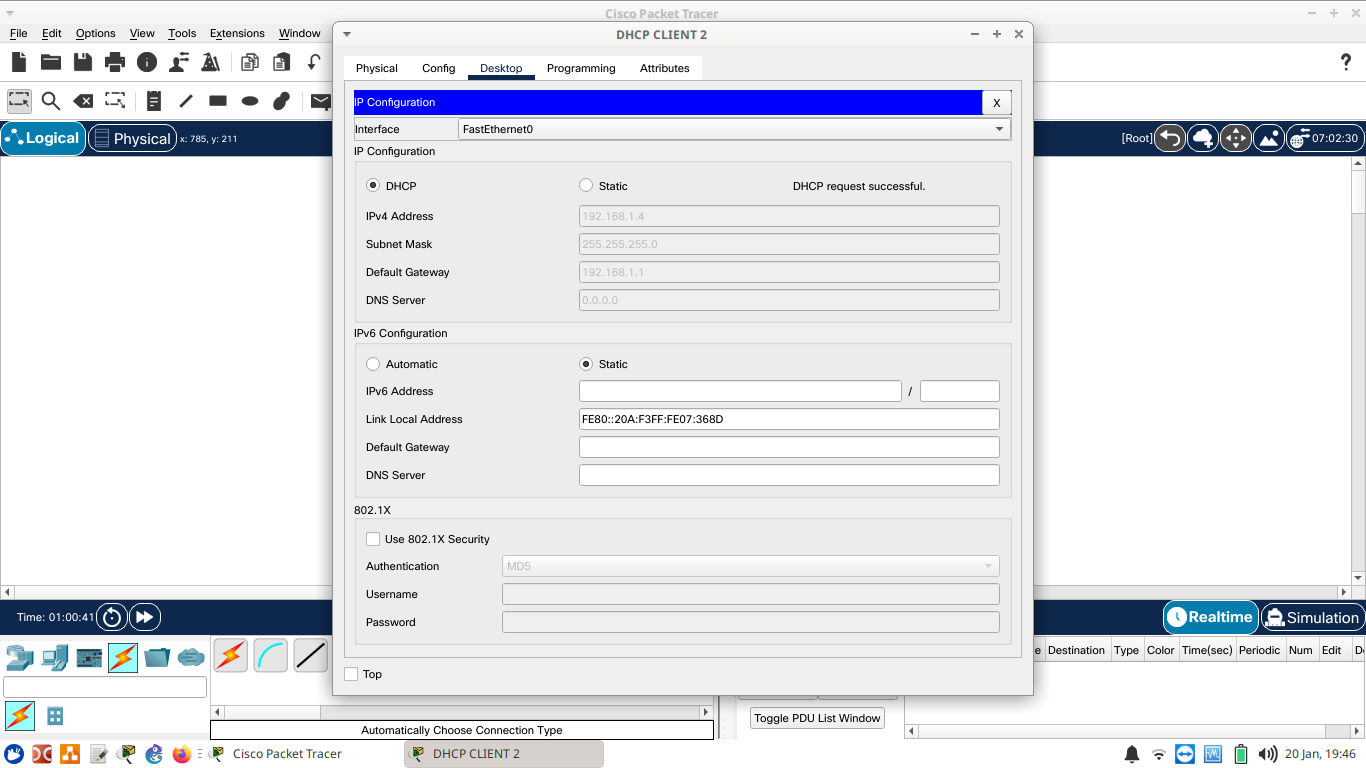Image resolution: width=1366 pixels, height=768 pixels.
Task: Click in the IPv6 Address field
Action: pyautogui.click(x=740, y=391)
